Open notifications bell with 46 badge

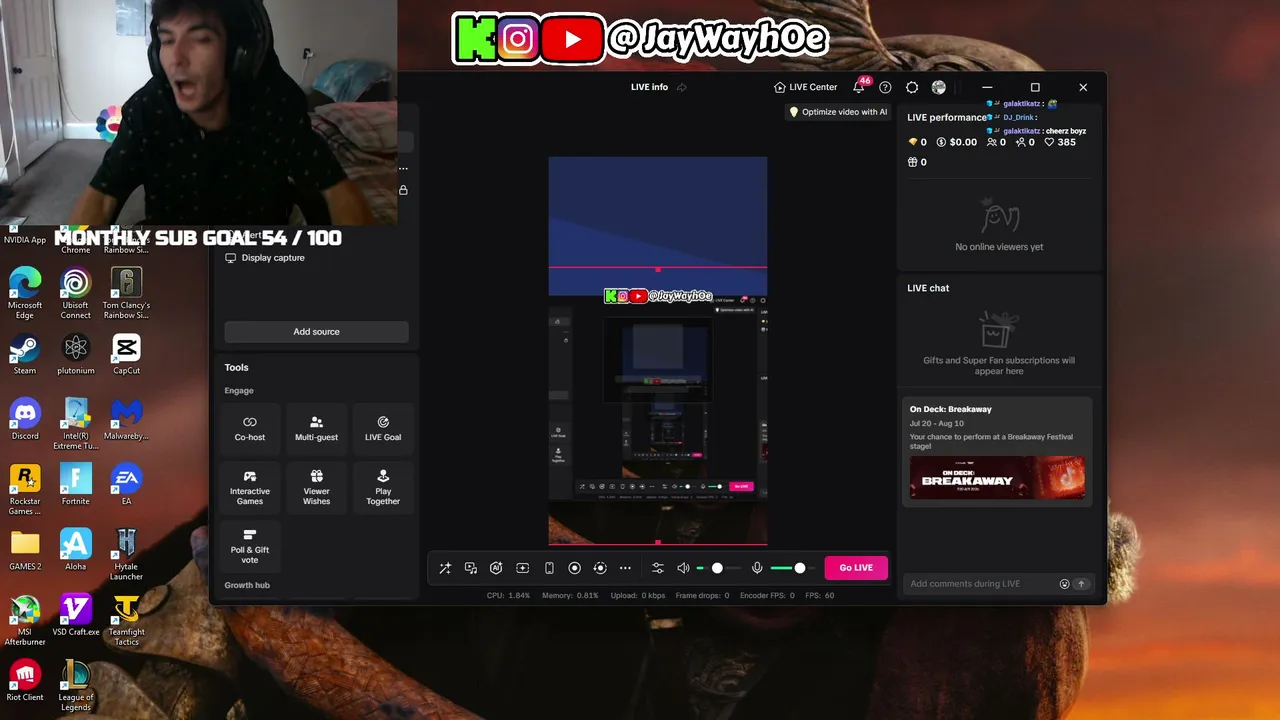(859, 87)
